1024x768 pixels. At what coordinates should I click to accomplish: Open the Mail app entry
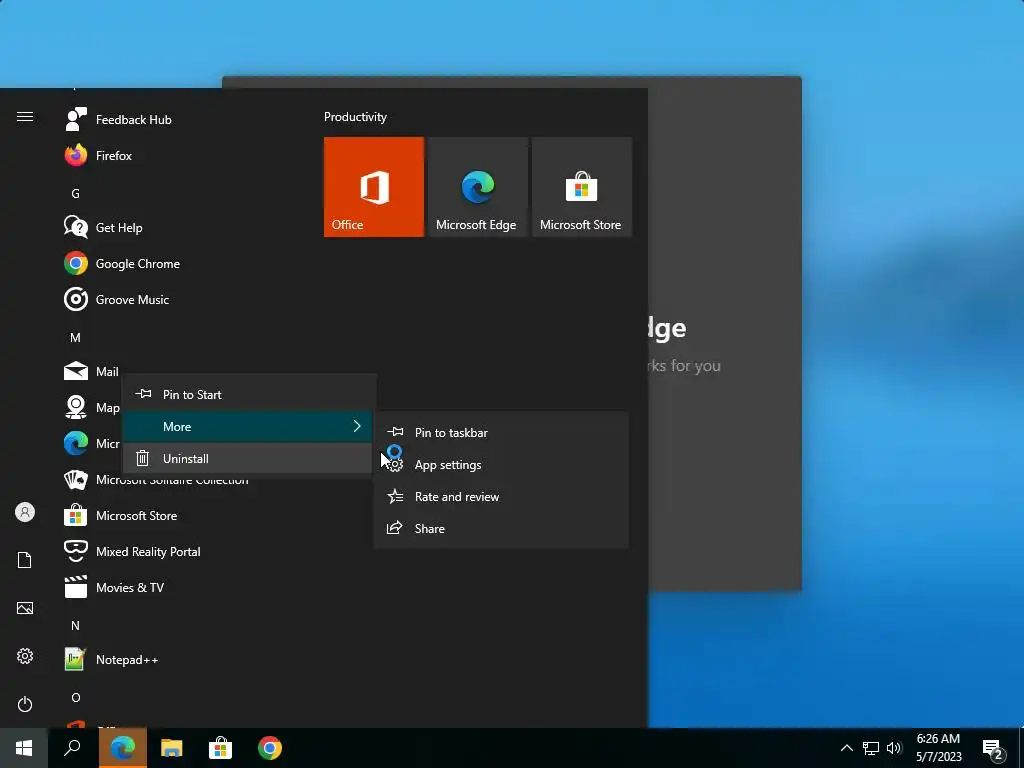tap(91, 371)
